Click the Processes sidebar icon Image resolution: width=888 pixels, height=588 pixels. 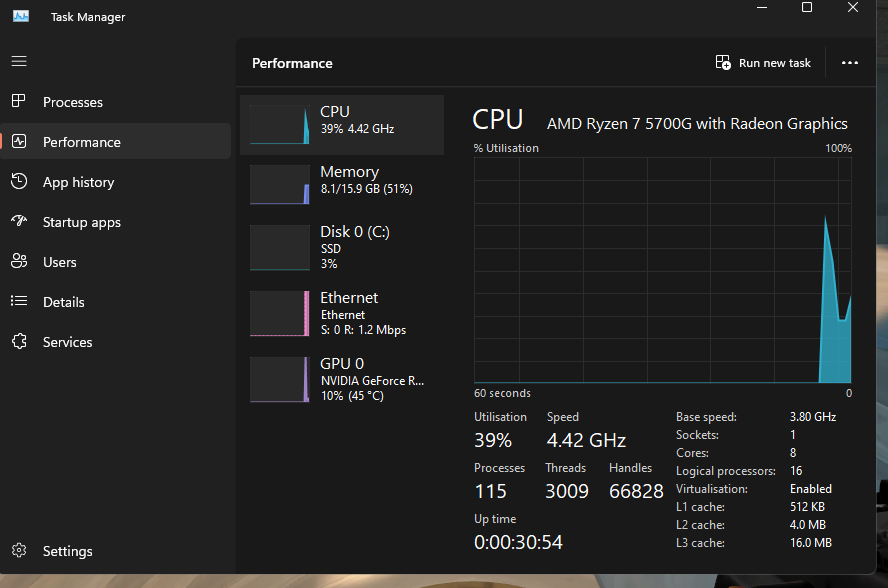tap(19, 101)
